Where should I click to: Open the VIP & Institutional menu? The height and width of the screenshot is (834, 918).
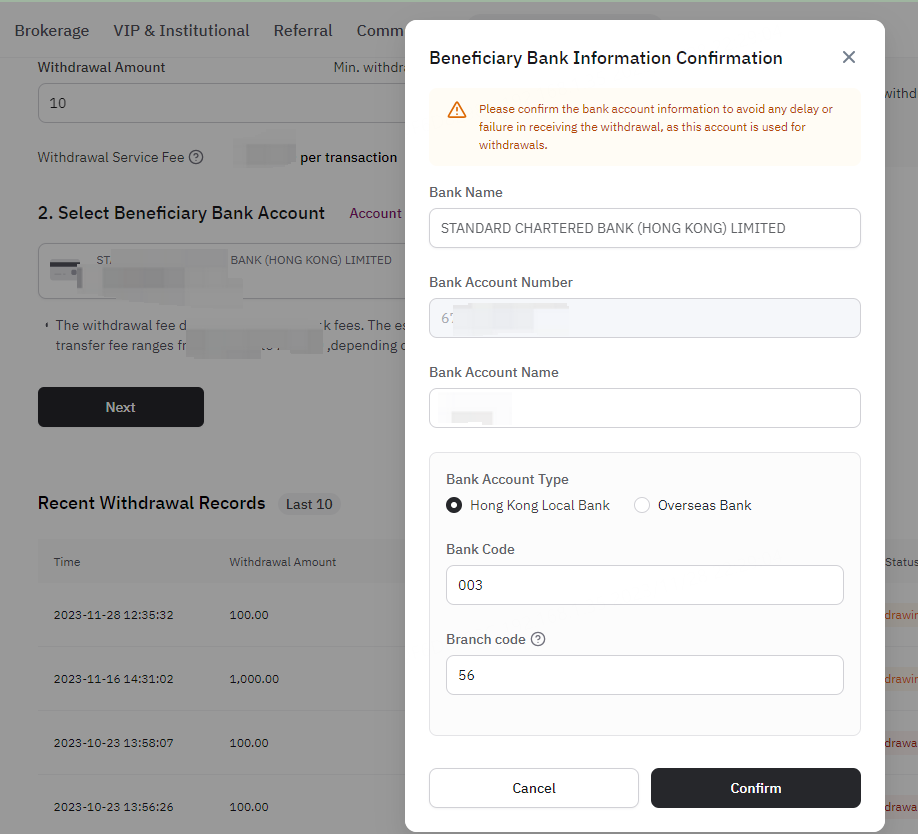click(x=181, y=30)
